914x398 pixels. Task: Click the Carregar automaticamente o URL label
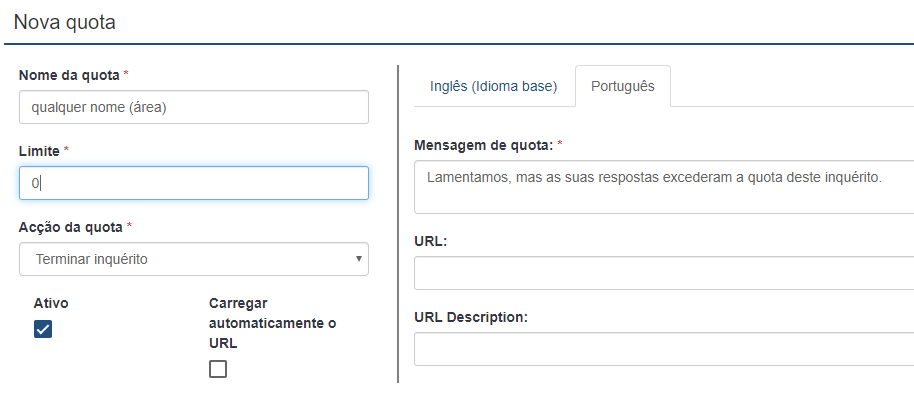click(273, 323)
